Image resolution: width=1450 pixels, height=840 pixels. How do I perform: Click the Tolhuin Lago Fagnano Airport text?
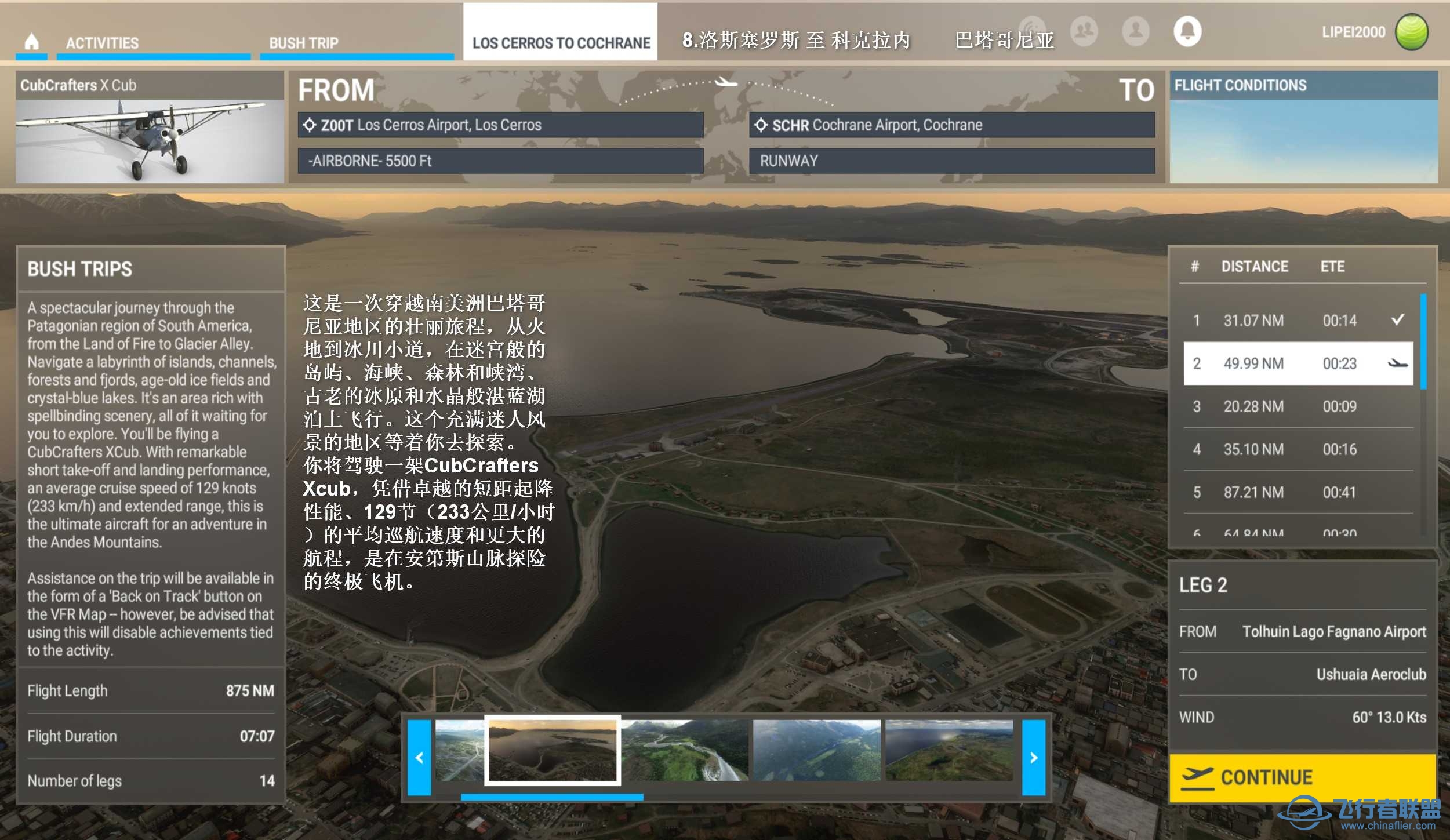coord(1334,631)
